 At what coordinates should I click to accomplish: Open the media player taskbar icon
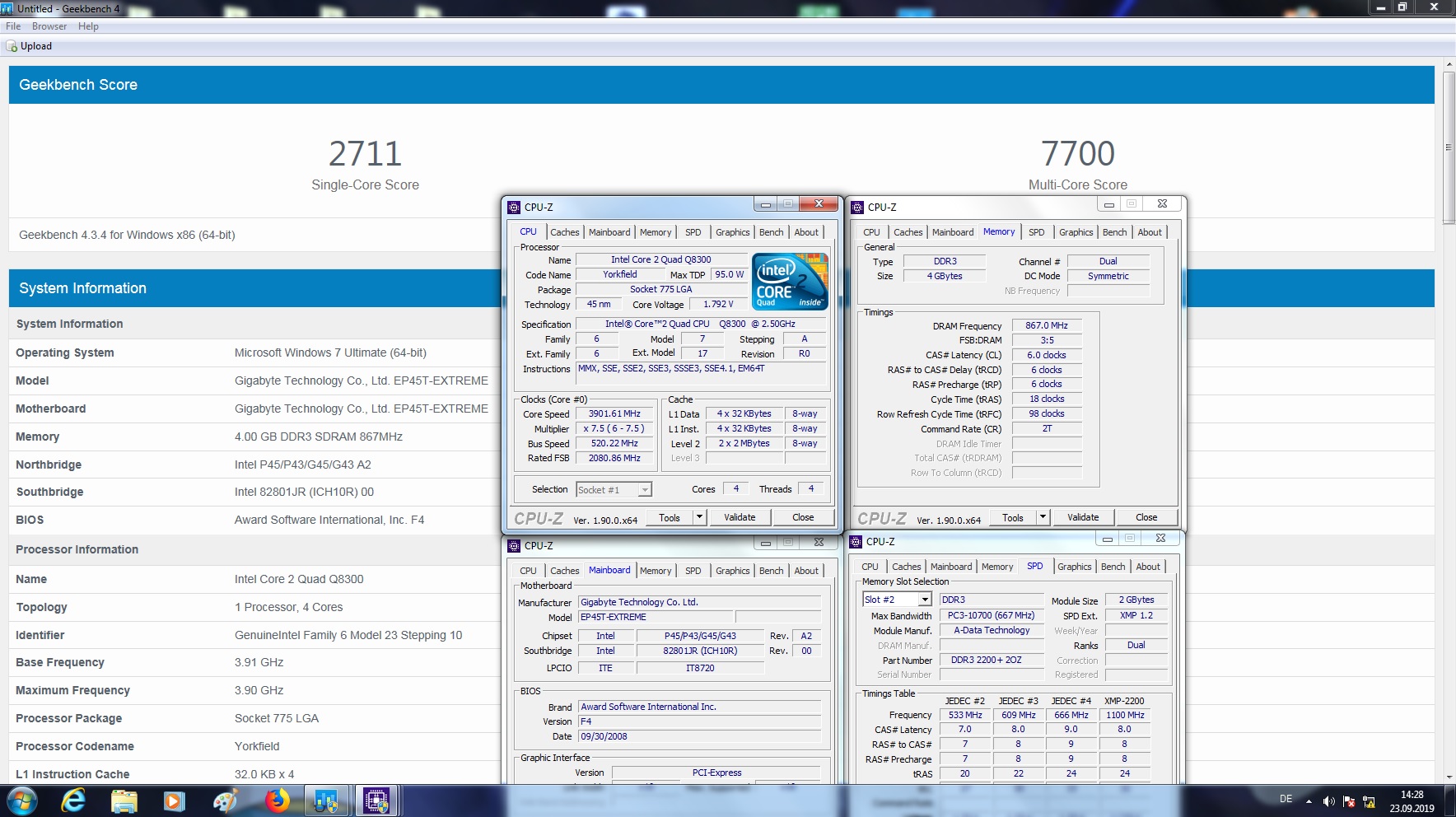click(x=174, y=801)
